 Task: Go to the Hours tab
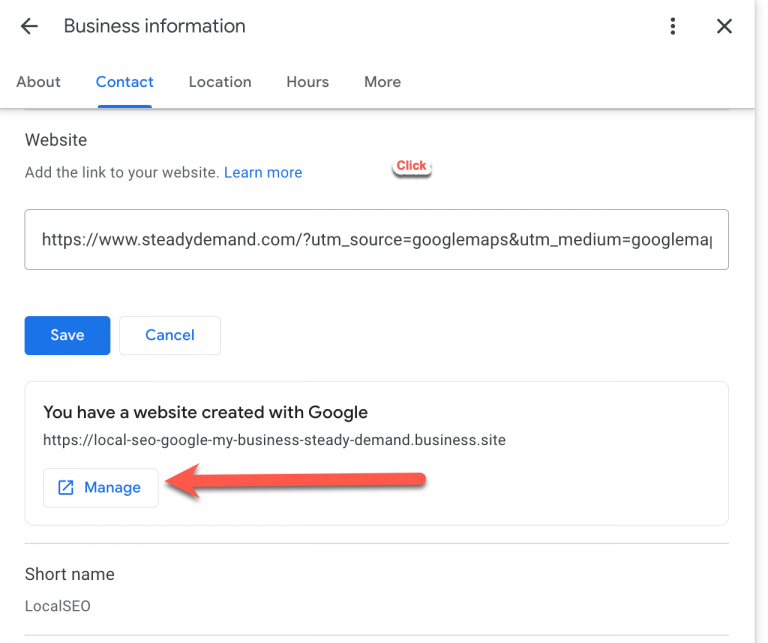(307, 82)
